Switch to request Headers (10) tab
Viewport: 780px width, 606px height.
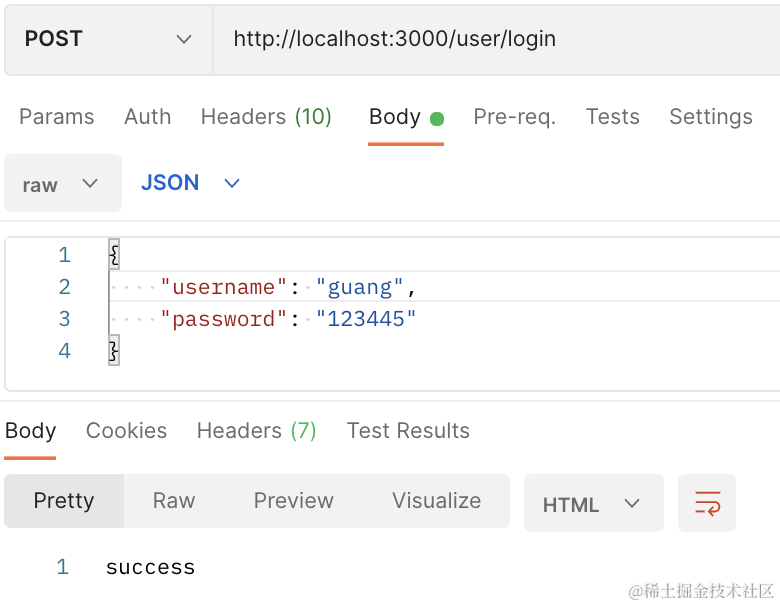pyautogui.click(x=266, y=117)
